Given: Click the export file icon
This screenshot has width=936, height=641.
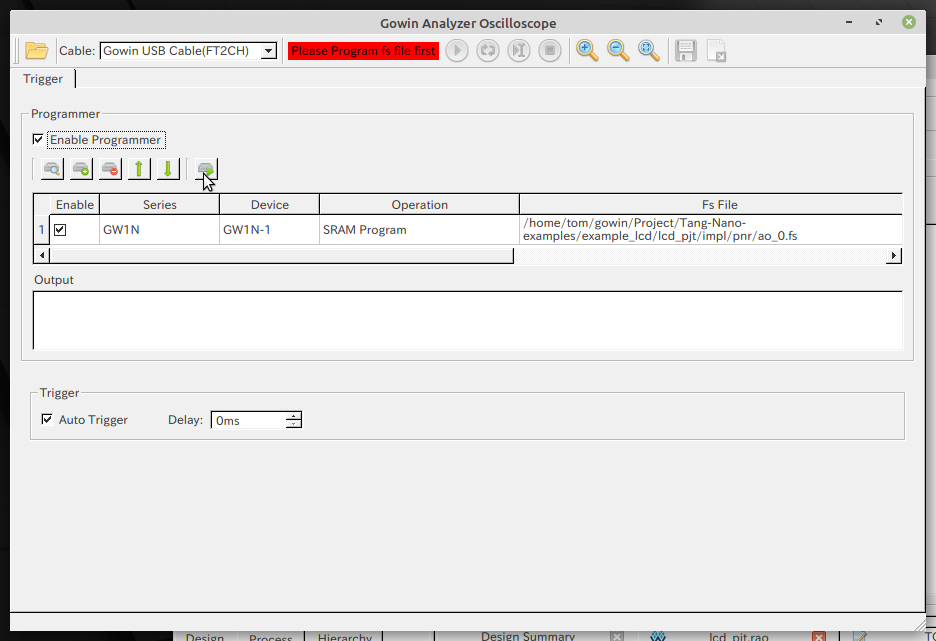Looking at the screenshot, I should point(716,51).
